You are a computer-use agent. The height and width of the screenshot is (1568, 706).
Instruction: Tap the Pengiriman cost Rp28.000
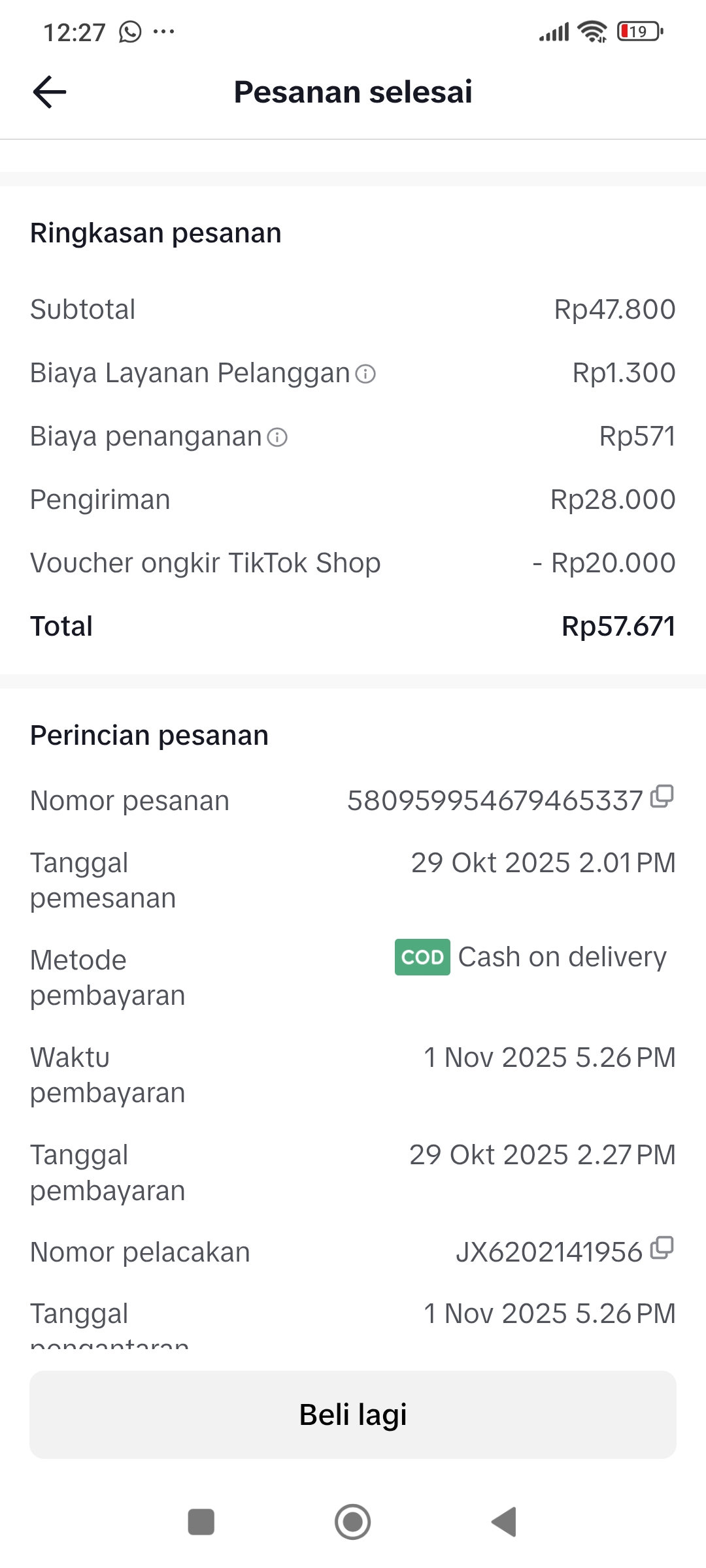(613, 500)
